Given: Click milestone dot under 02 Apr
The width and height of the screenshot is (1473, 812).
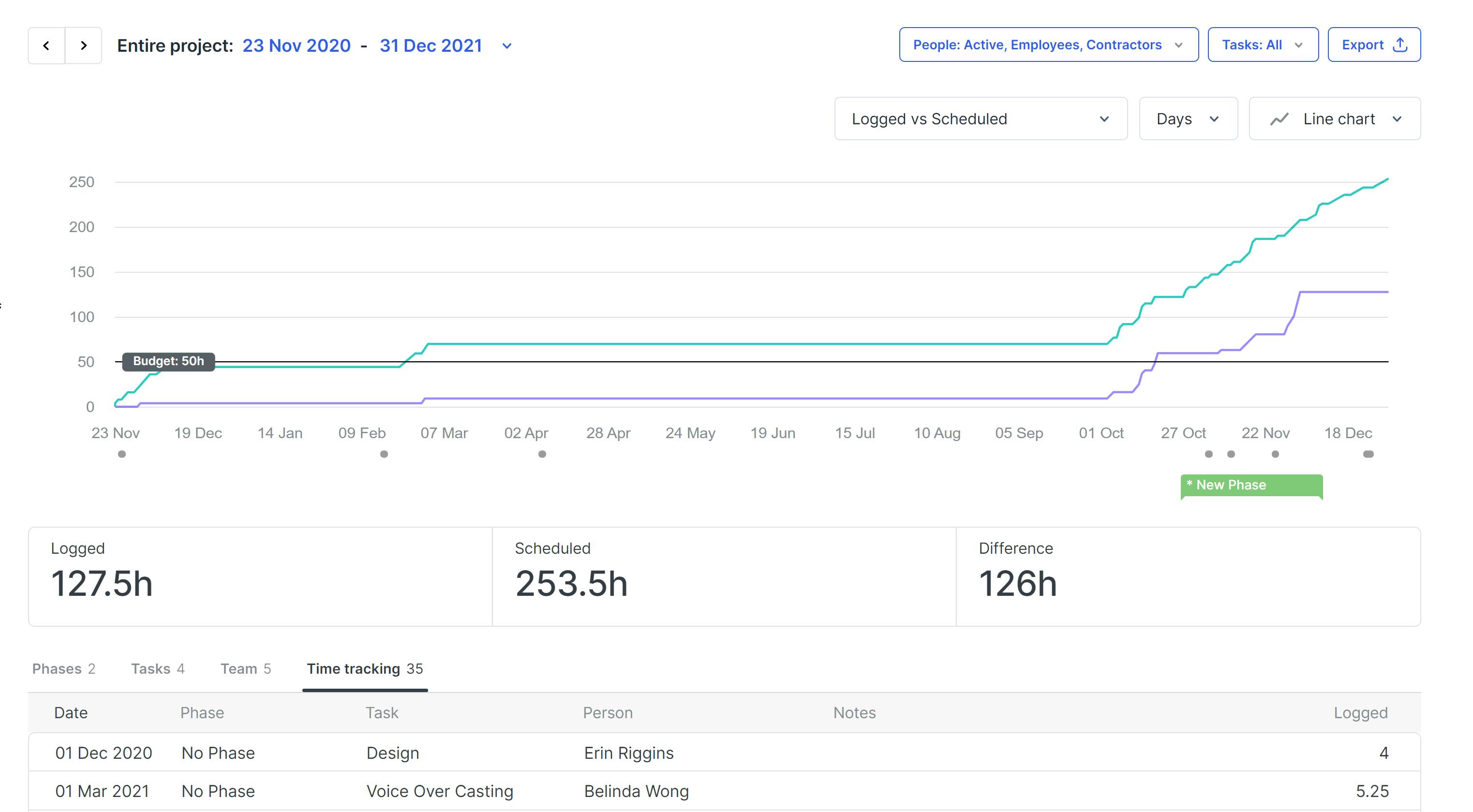Looking at the screenshot, I should (542, 454).
